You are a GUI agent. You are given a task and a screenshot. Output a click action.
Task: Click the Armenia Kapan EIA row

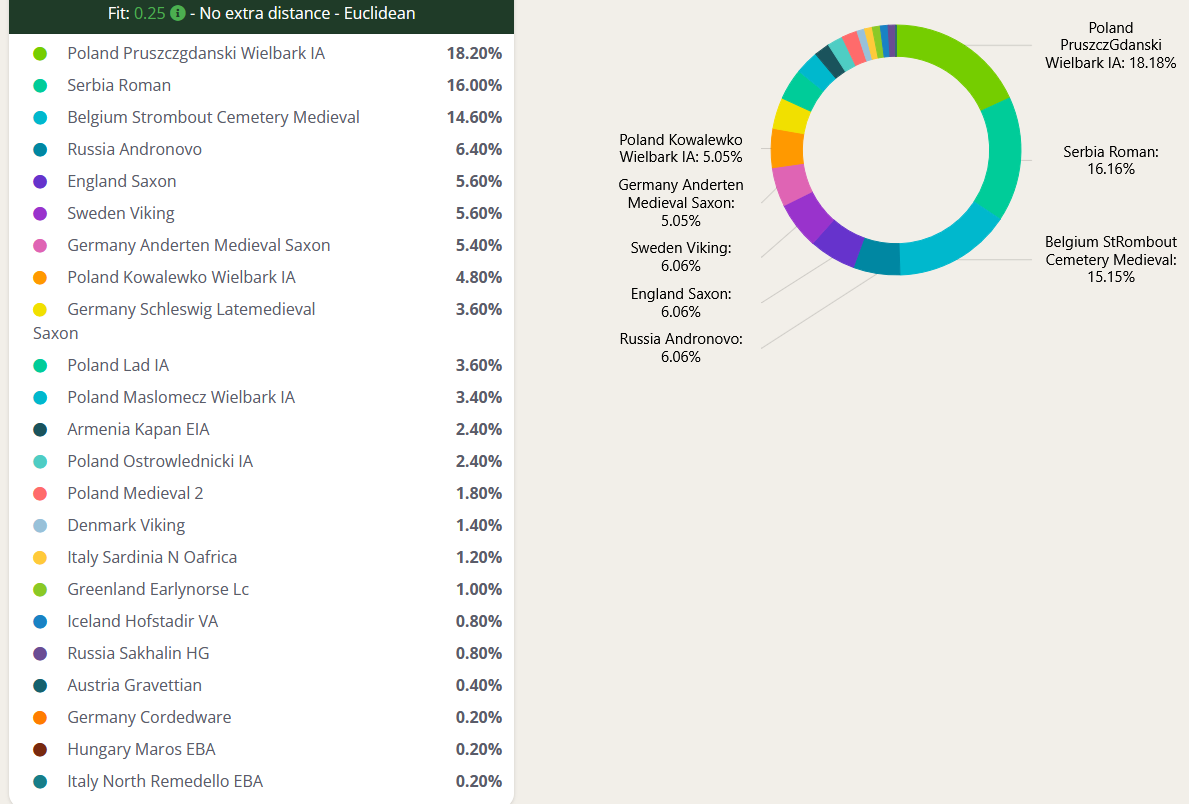point(138,429)
